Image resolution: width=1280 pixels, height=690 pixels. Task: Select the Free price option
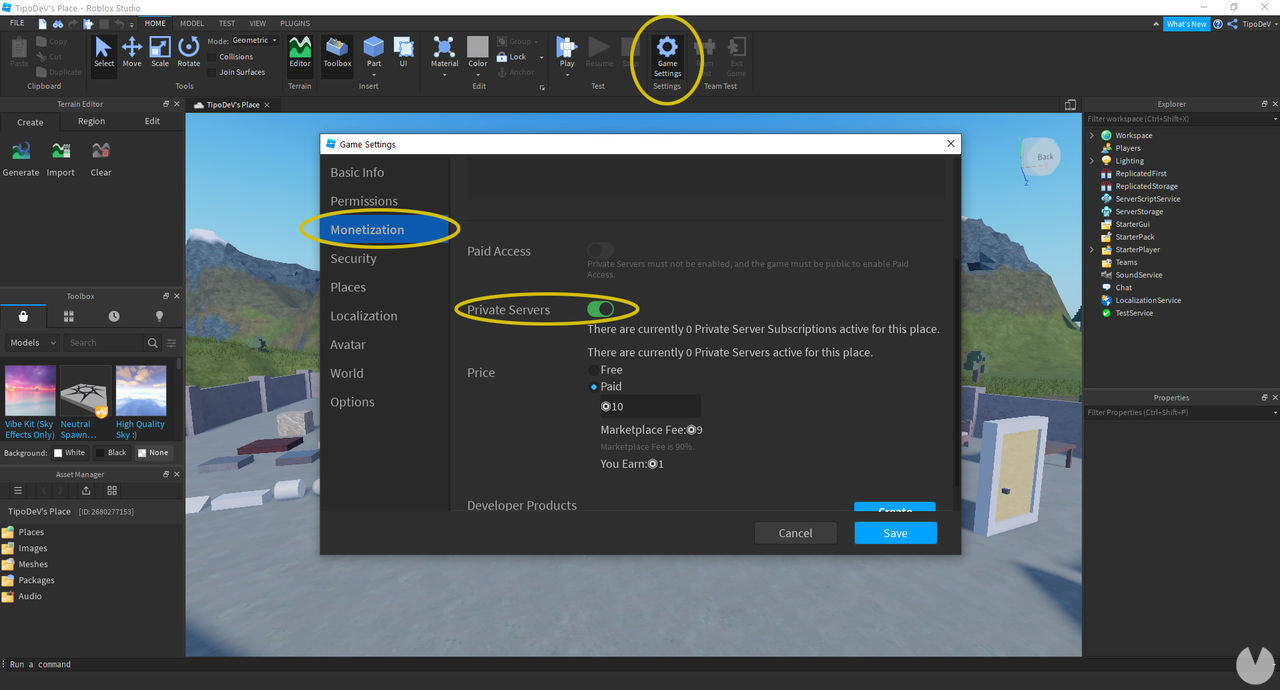point(594,370)
